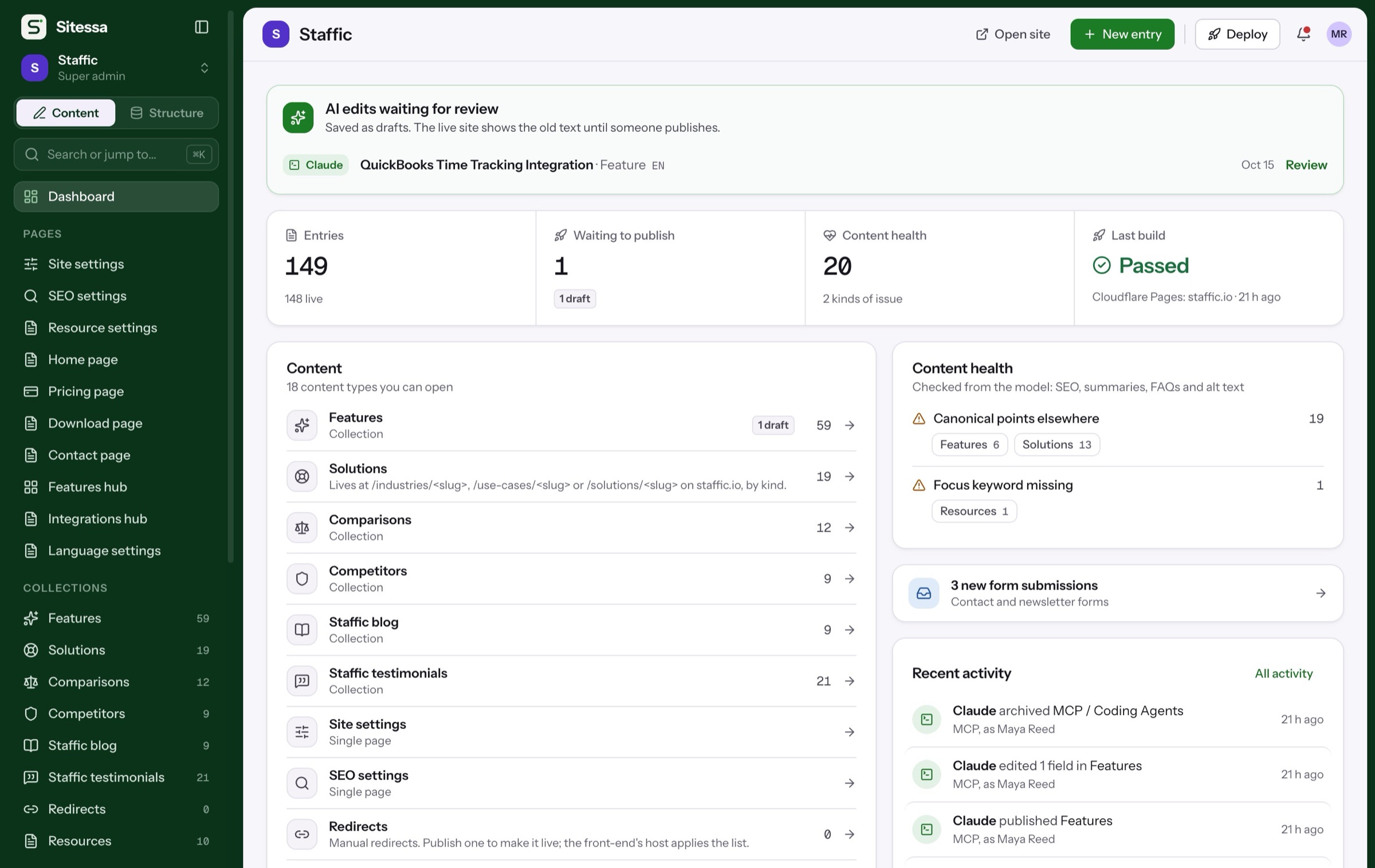1375x868 pixels.
Task: Click the Resources 1 chip under Focus keyword
Action: pyautogui.click(x=974, y=511)
